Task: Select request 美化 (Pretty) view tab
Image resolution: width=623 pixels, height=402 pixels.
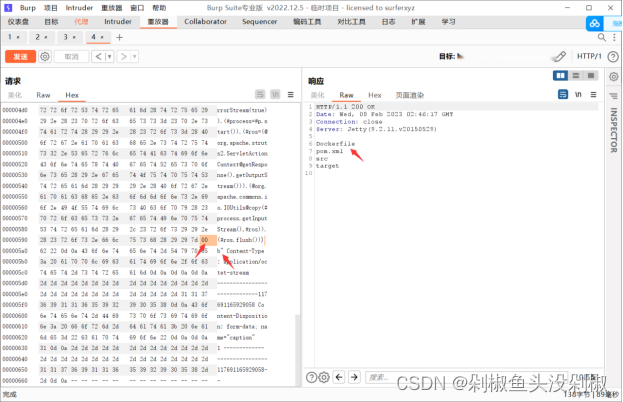Action: point(15,95)
